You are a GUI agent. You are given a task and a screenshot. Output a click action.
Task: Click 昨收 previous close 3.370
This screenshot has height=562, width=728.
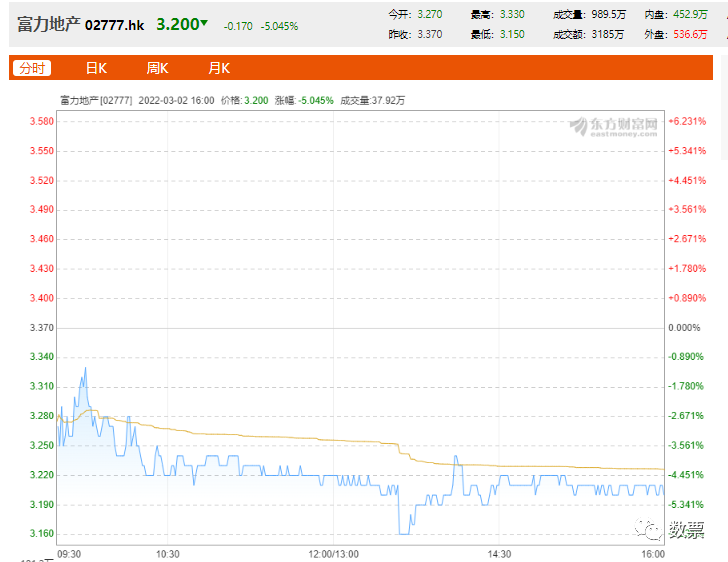pos(430,34)
